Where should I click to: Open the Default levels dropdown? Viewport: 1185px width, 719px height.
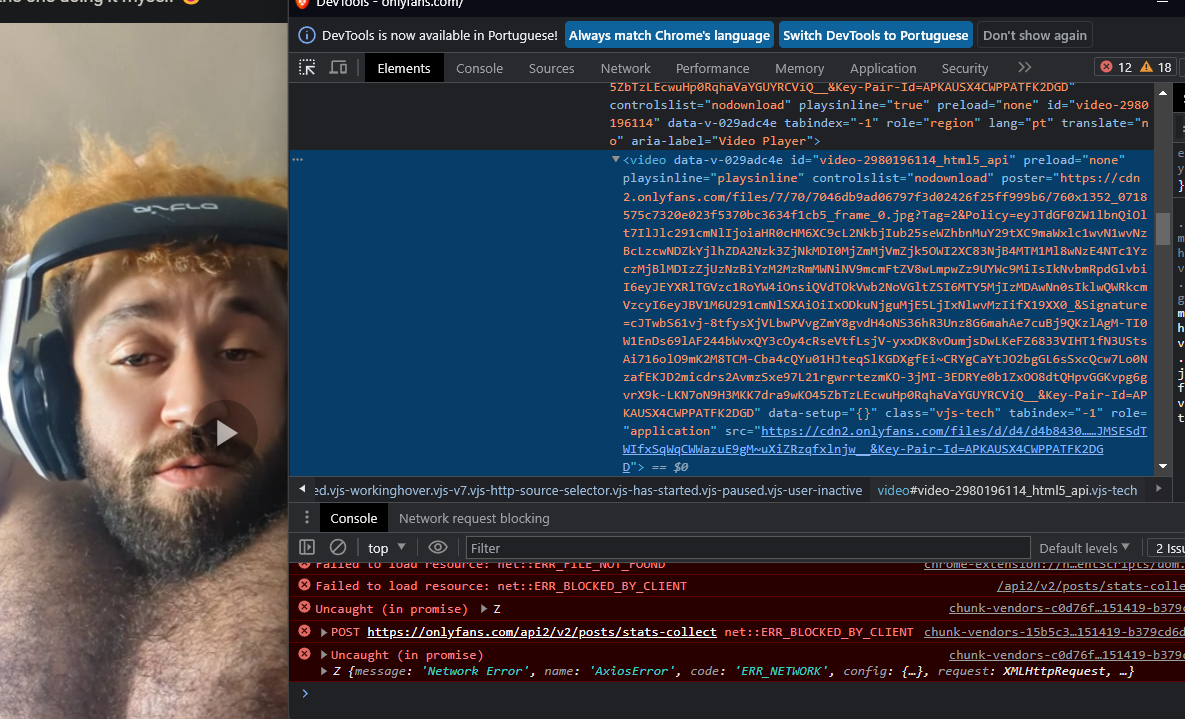(1084, 548)
